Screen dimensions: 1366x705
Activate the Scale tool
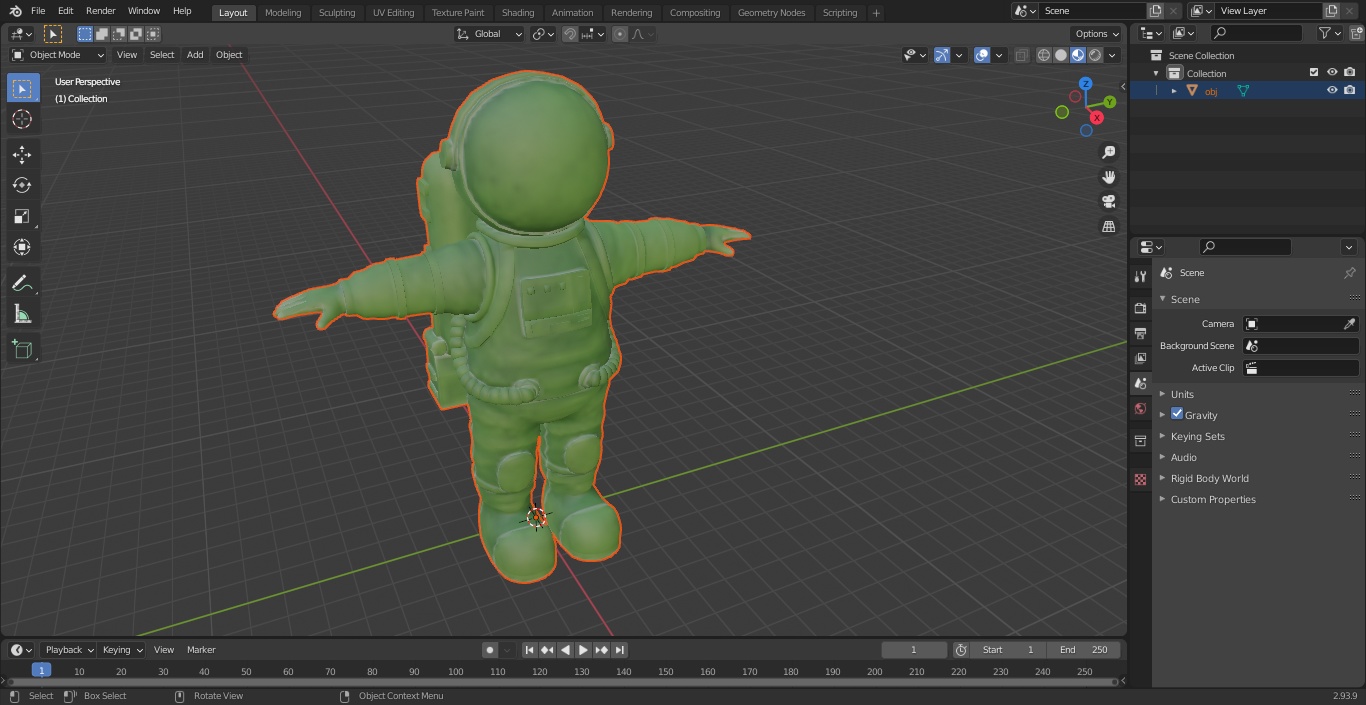click(x=22, y=216)
